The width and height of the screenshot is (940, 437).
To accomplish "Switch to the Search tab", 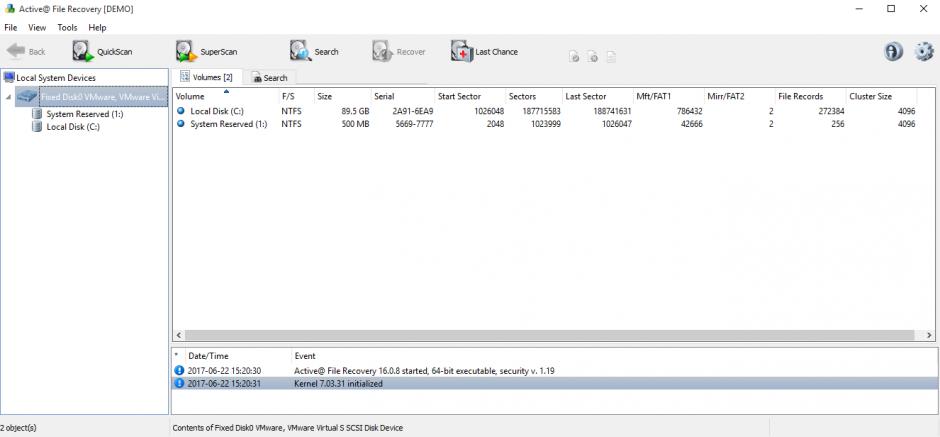I will (x=269, y=78).
